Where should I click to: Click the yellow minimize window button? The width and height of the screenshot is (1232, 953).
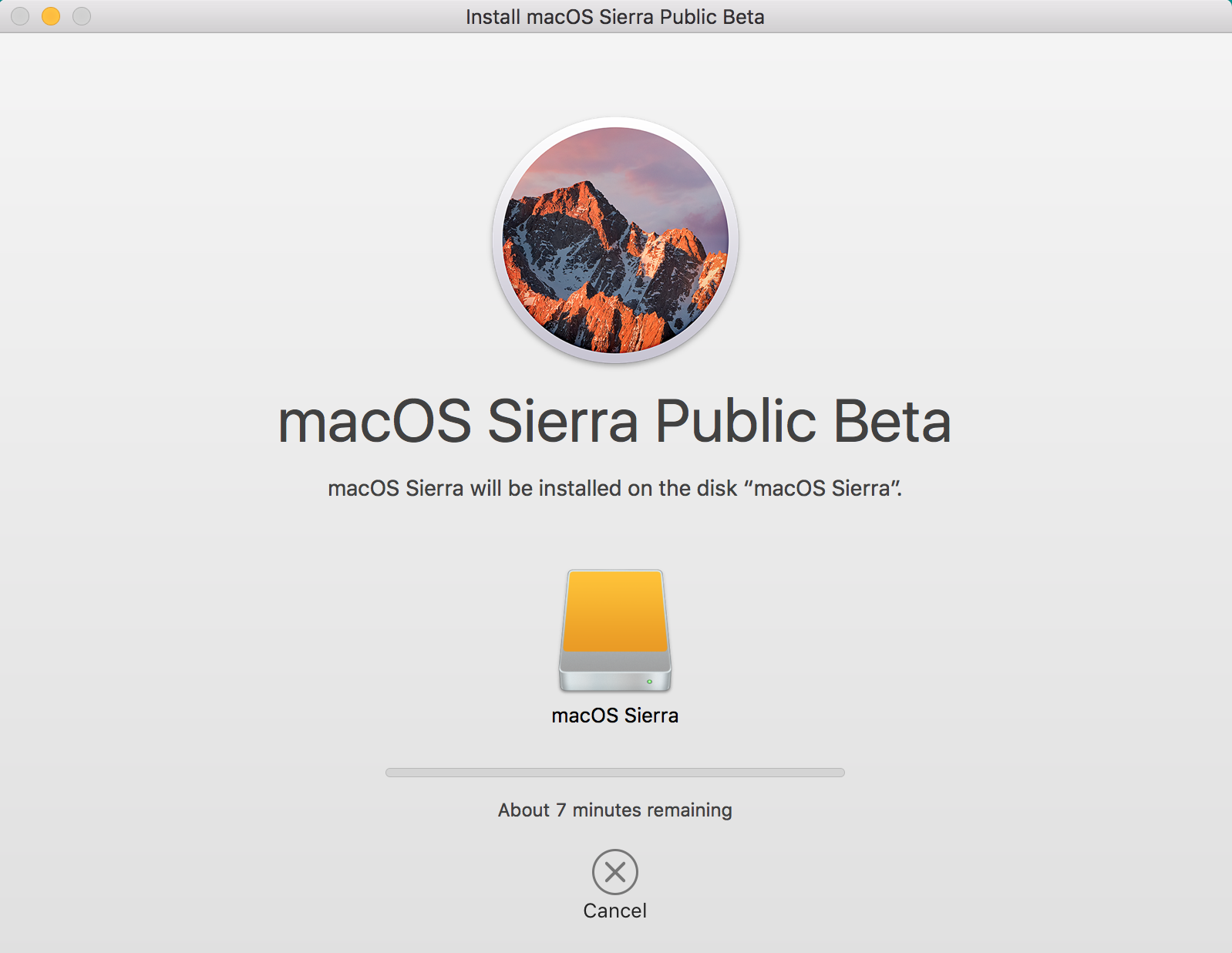tap(51, 16)
